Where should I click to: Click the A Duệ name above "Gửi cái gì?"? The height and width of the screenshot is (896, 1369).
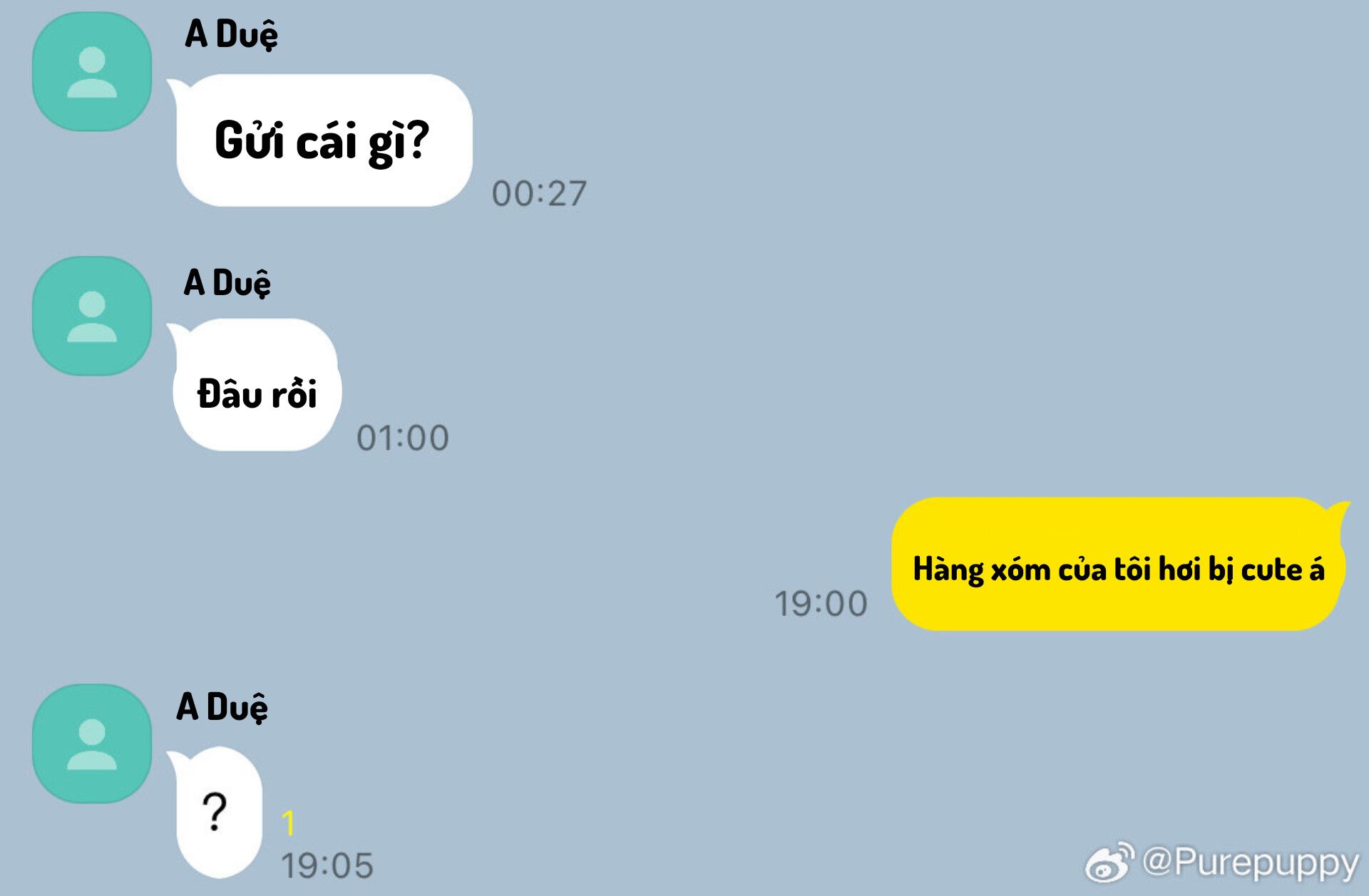tap(231, 34)
